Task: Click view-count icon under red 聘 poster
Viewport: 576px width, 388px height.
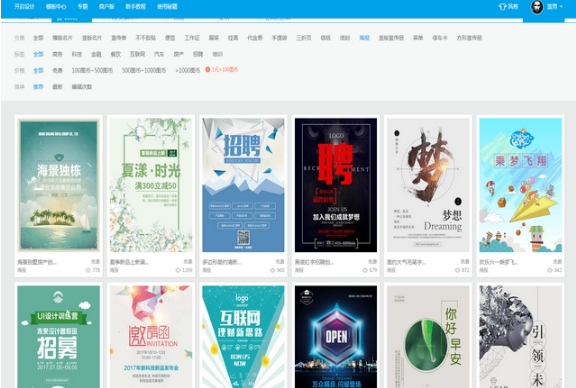Action: tap(365, 270)
